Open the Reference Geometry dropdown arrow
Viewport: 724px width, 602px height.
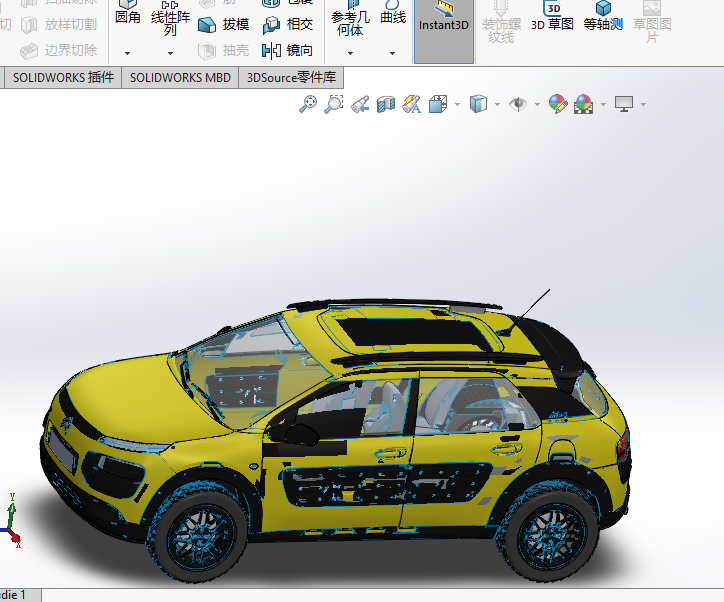(350, 54)
